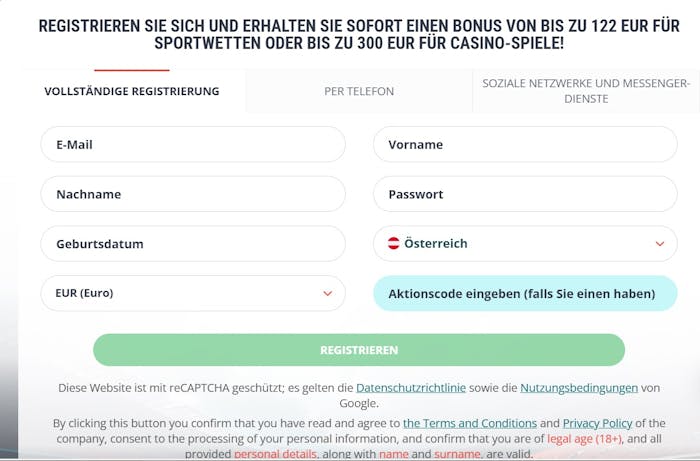Select the Passwort input field
This screenshot has width=700, height=461.
click(x=525, y=194)
